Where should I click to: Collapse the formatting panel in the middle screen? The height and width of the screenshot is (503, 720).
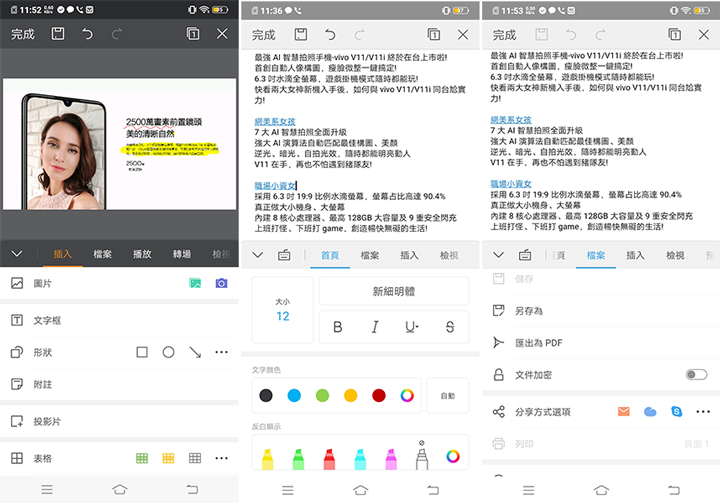(258, 255)
